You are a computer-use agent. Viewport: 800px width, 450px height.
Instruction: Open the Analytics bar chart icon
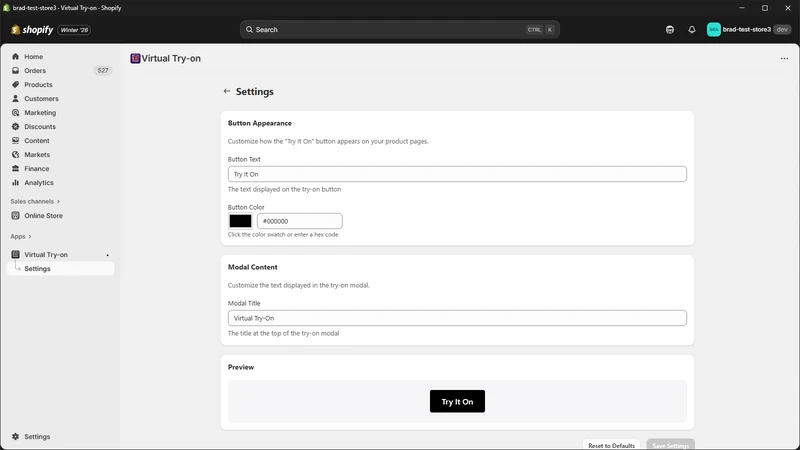pos(15,183)
